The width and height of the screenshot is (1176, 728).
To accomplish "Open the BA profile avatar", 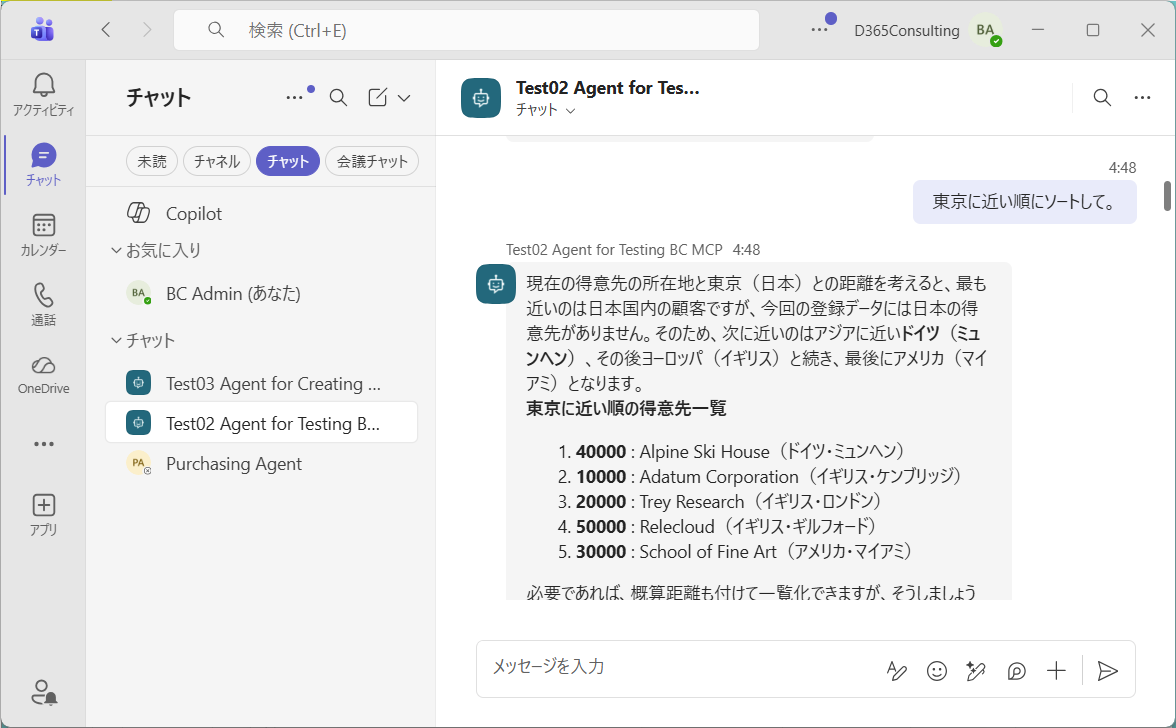I will [986, 30].
